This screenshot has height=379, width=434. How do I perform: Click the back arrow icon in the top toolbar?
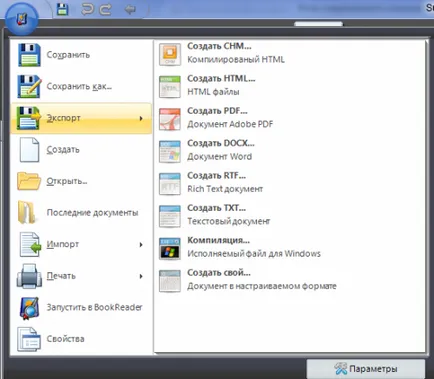pos(130,9)
